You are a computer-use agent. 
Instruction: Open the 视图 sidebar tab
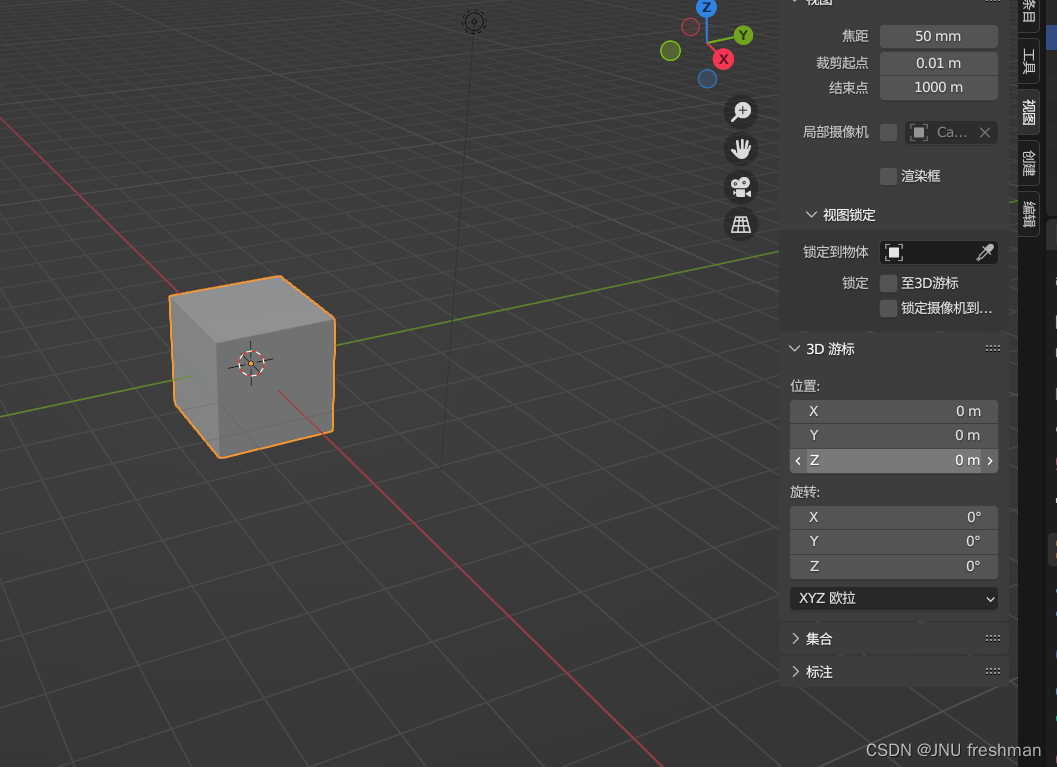pos(1029,112)
